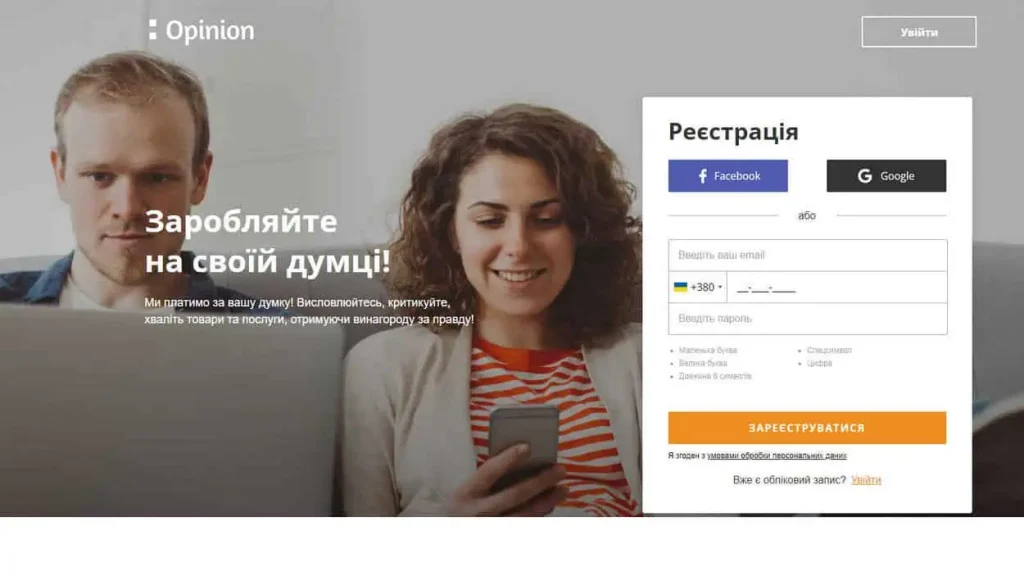The height and width of the screenshot is (576, 1024).
Task: Sign up with the dark Google button
Action: point(886,176)
